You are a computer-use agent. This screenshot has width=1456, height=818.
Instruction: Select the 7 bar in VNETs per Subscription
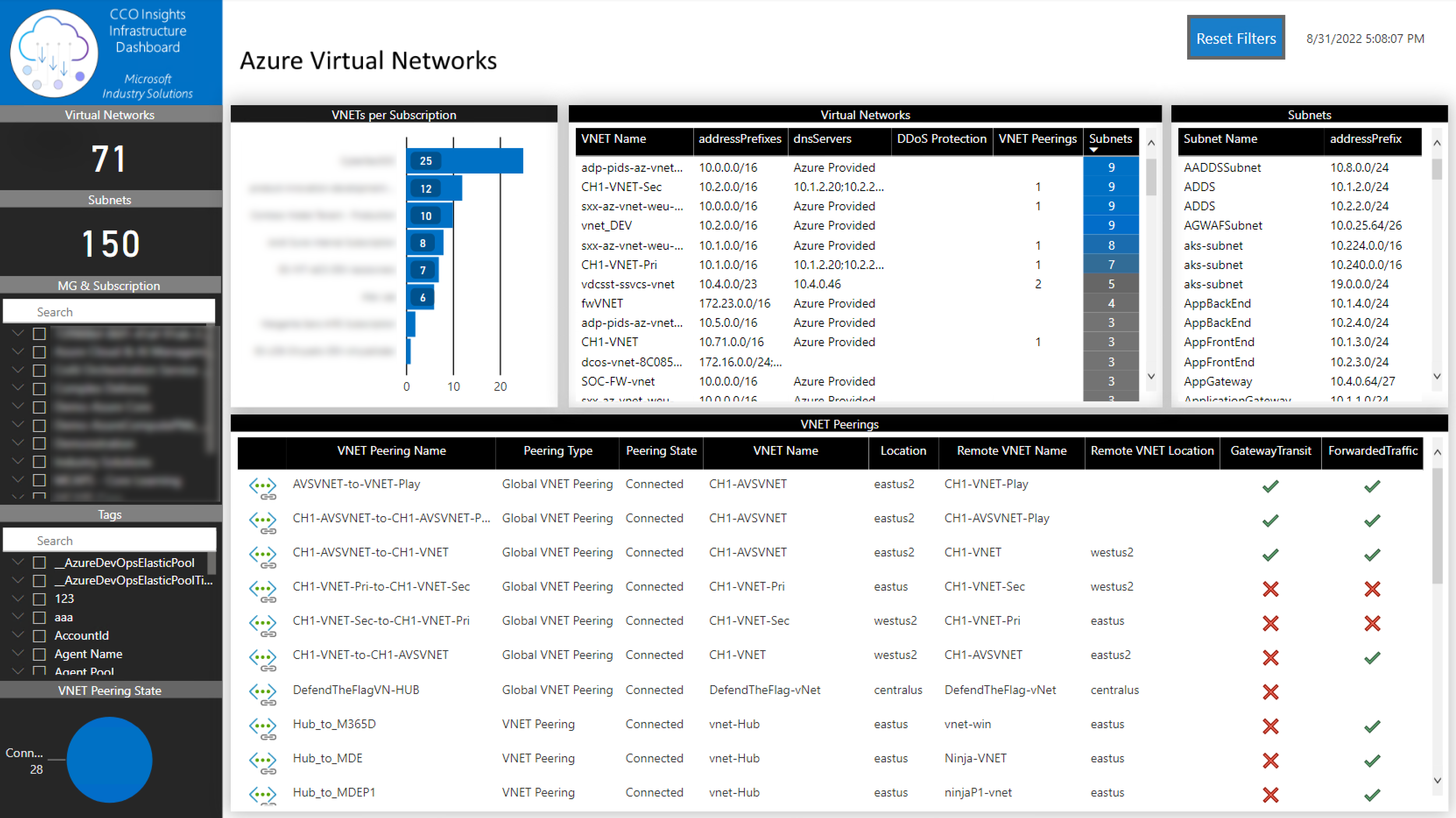[x=423, y=270]
